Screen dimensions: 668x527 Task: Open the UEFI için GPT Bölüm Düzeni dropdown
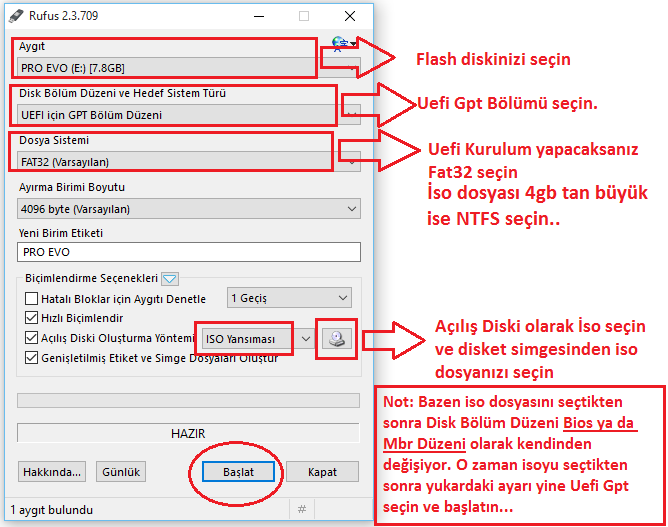pos(189,115)
